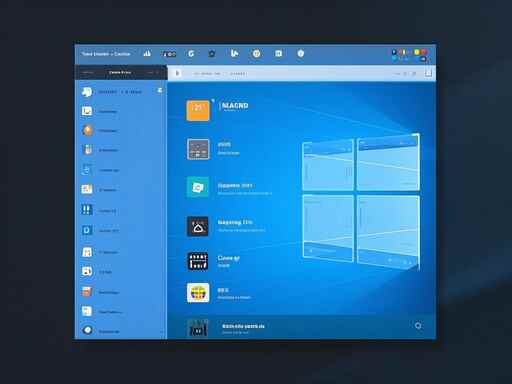Click the play arrow icon in address bar
The image size is (512, 384).
[178, 73]
